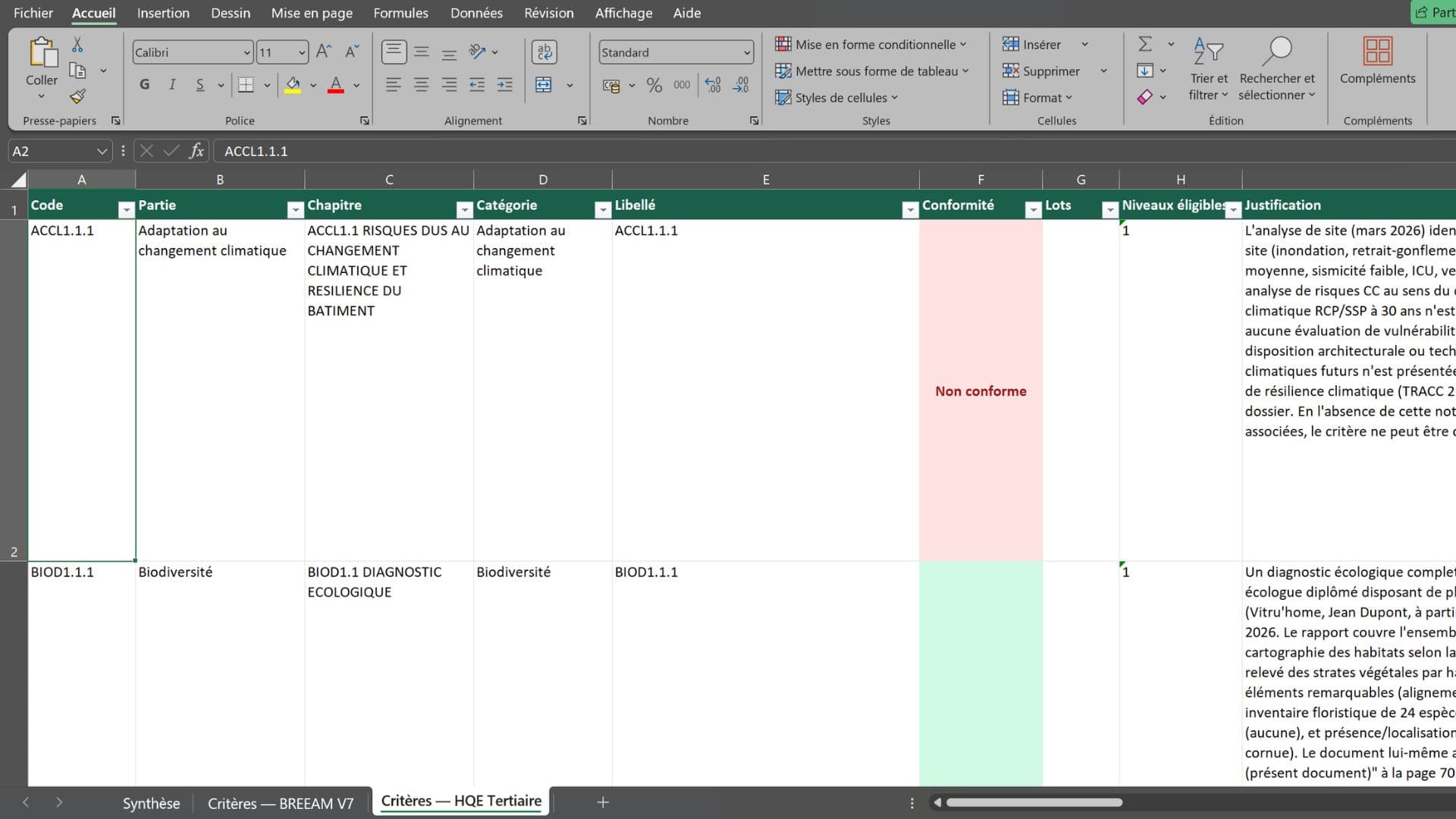Open the font size 11 dropdown
1456x819 pixels.
pyautogui.click(x=302, y=52)
